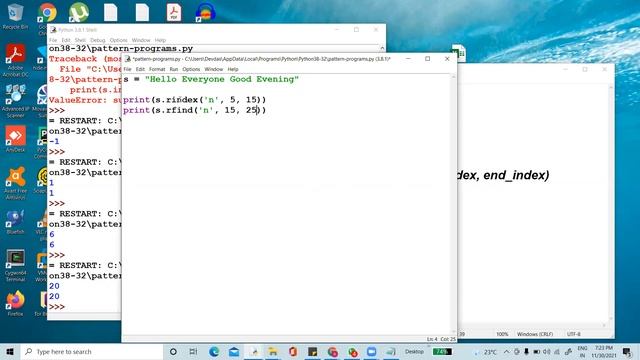Switch to Python IDLE taskbar icon
The height and width of the screenshot is (360, 640).
click(x=254, y=351)
